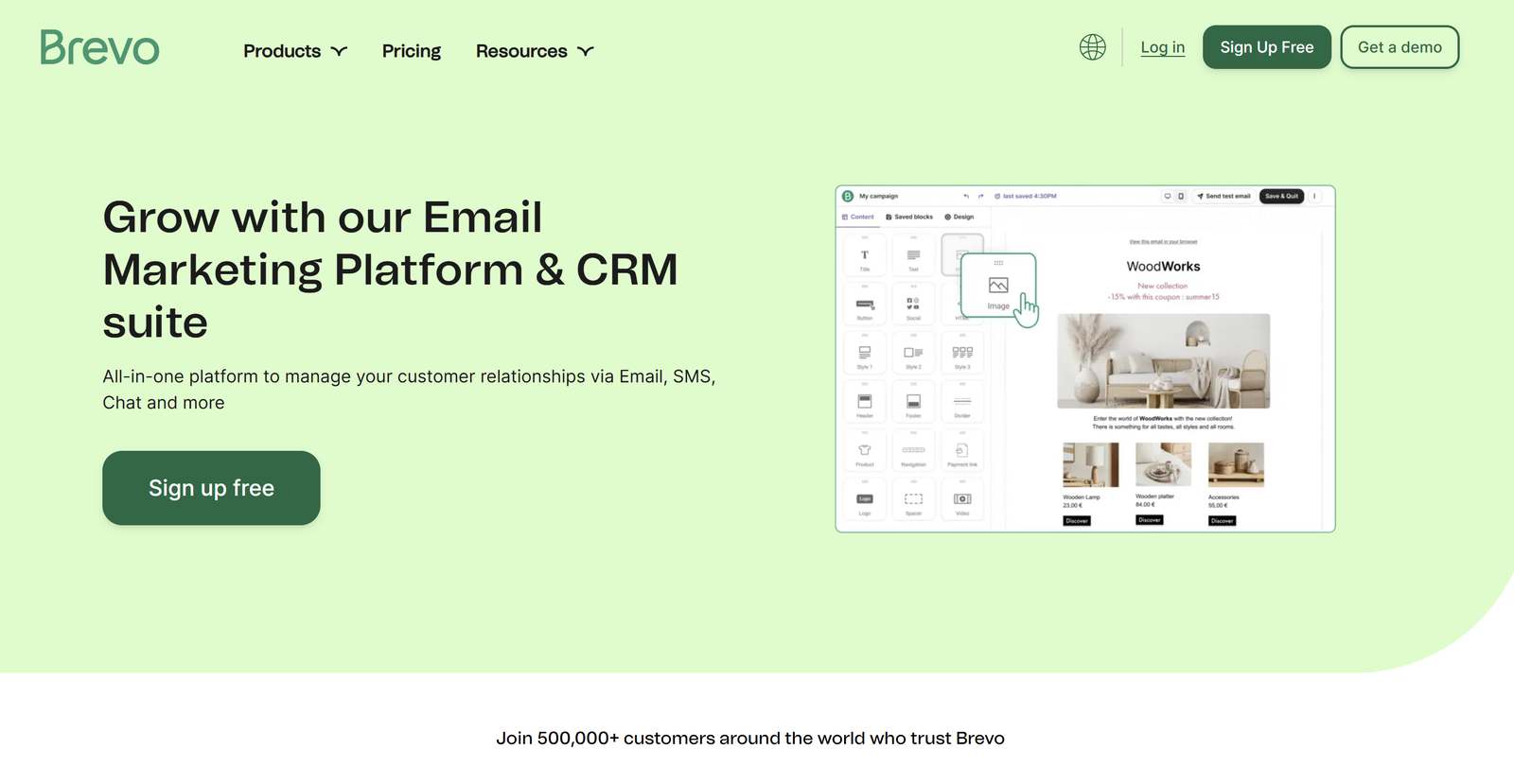Click Save & Quit in editor preview
The image size is (1514, 784).
coord(1282,196)
